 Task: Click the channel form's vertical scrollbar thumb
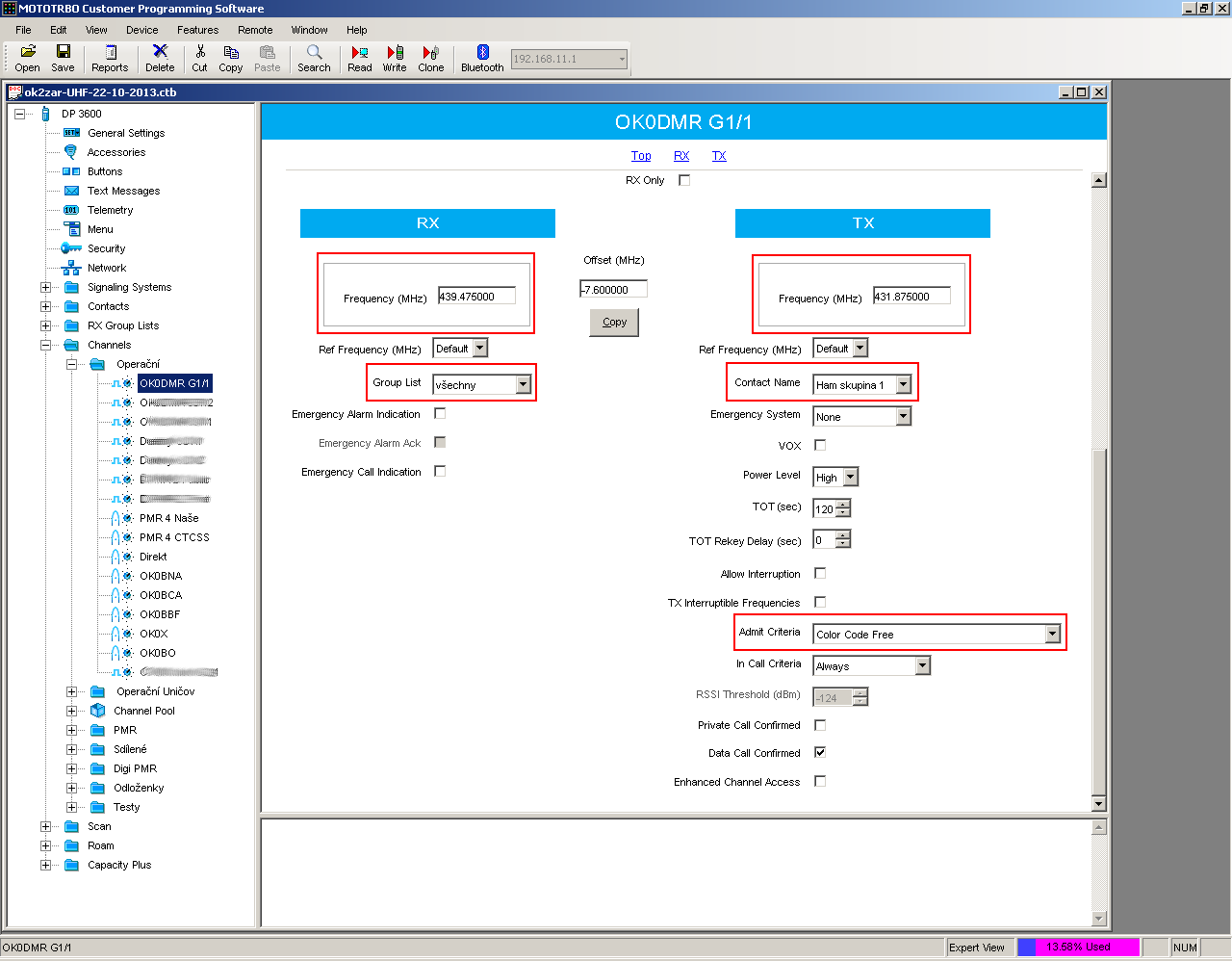(x=1099, y=621)
